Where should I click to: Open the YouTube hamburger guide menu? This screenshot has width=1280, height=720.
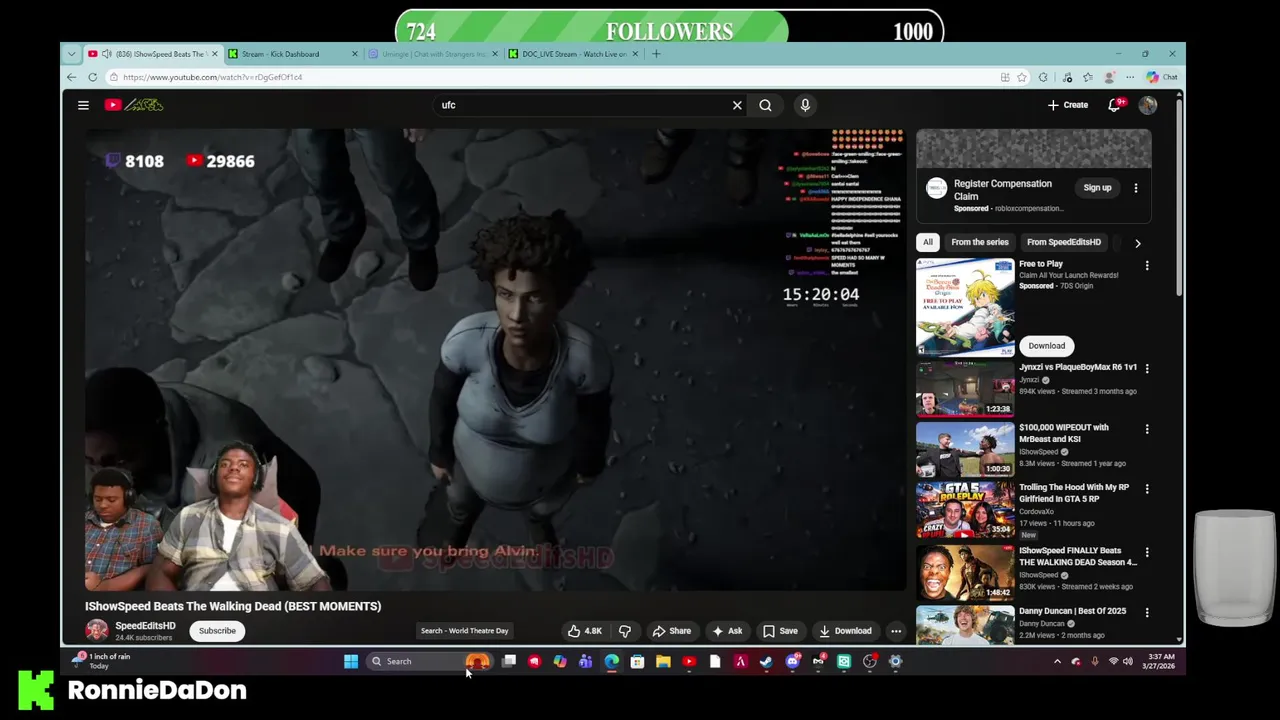[x=83, y=105]
